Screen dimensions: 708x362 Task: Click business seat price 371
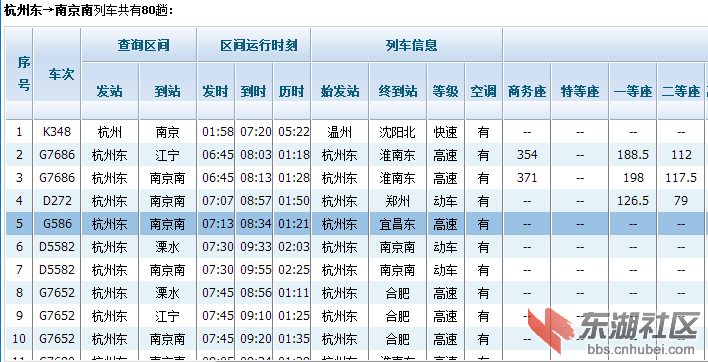[x=527, y=178]
